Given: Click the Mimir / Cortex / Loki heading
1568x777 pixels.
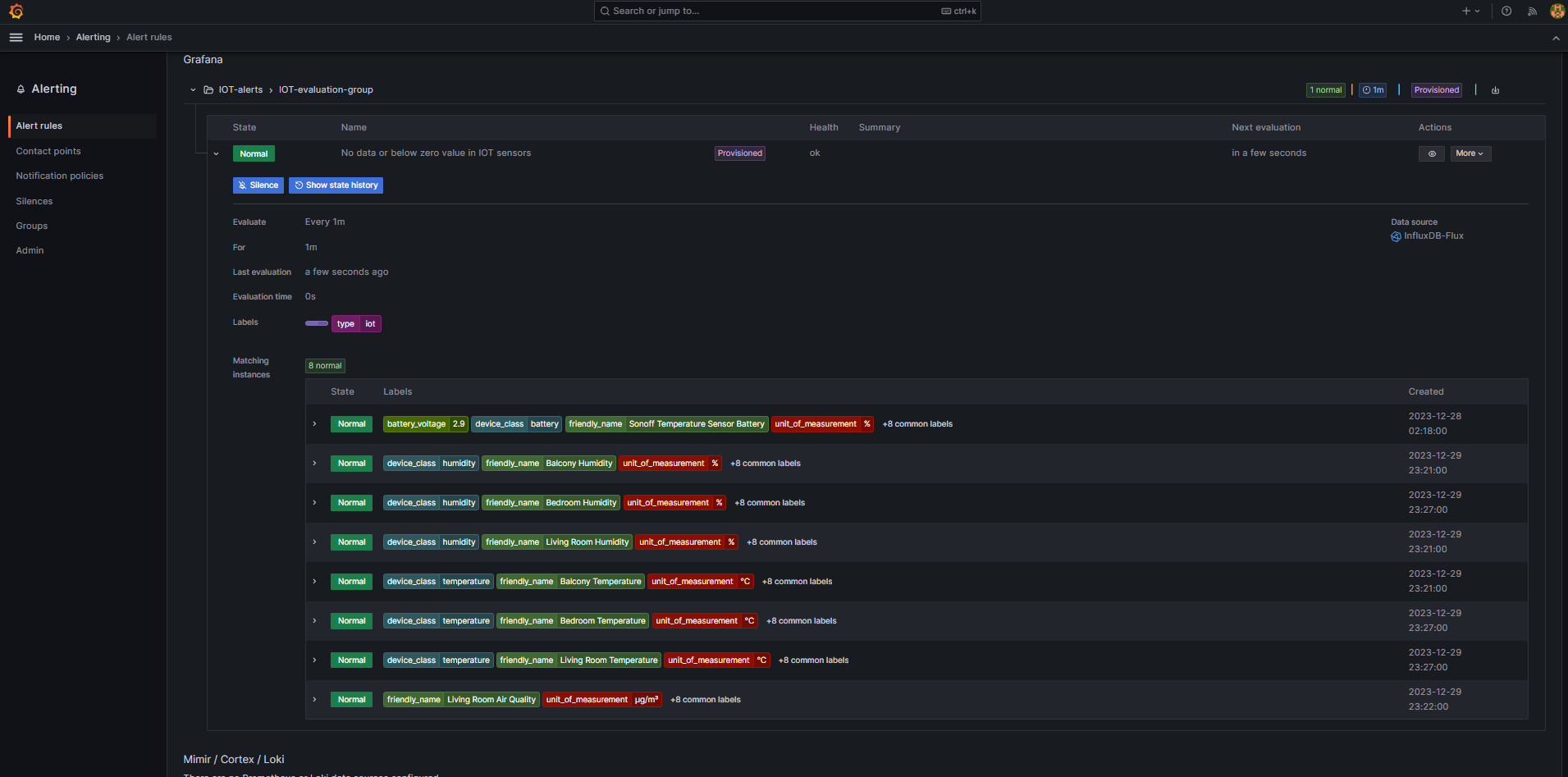Looking at the screenshot, I should tap(234, 760).
